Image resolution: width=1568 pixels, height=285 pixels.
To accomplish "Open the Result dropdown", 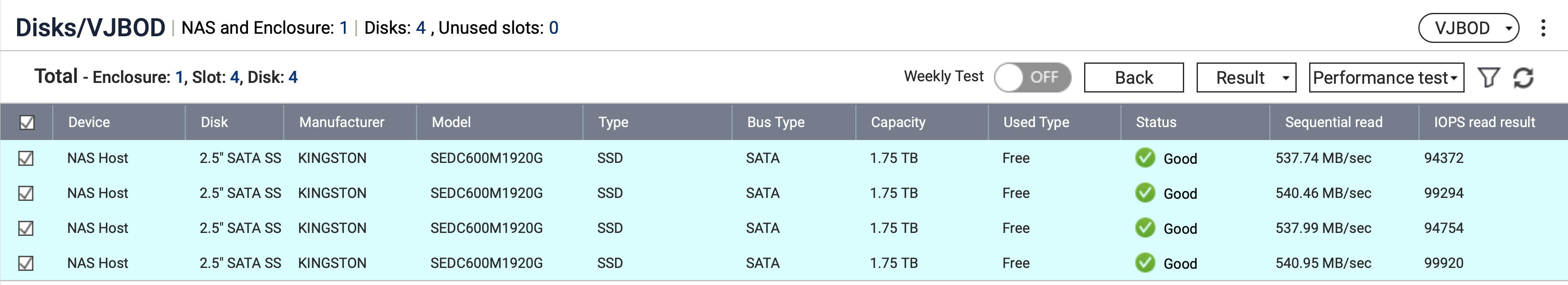I will pyautogui.click(x=1246, y=77).
